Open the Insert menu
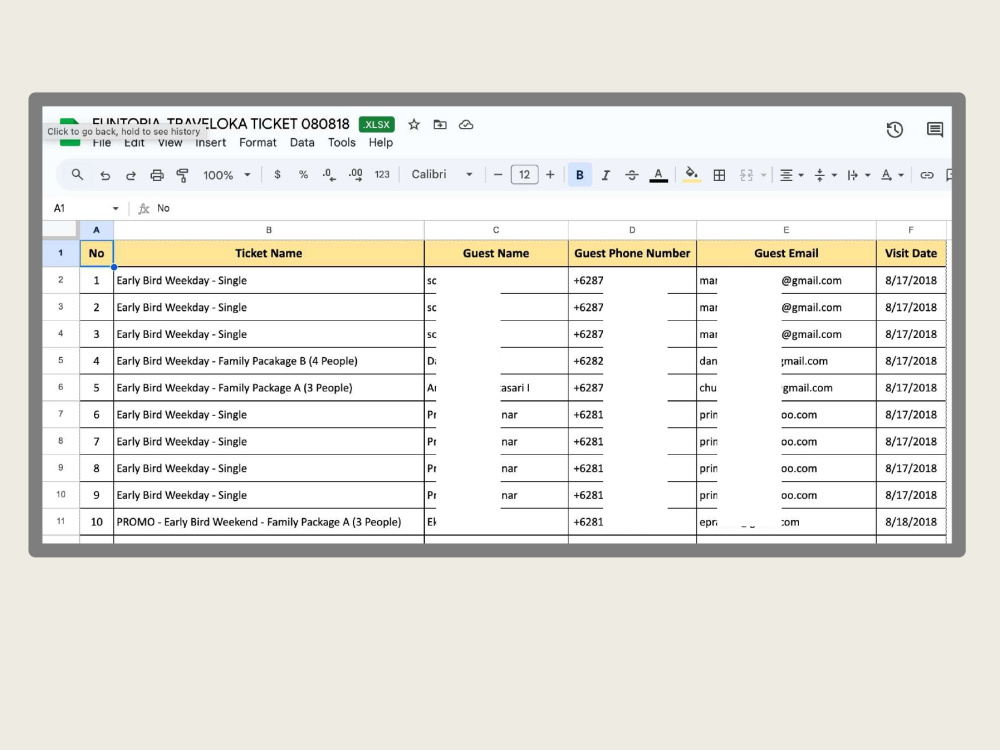 click(210, 143)
